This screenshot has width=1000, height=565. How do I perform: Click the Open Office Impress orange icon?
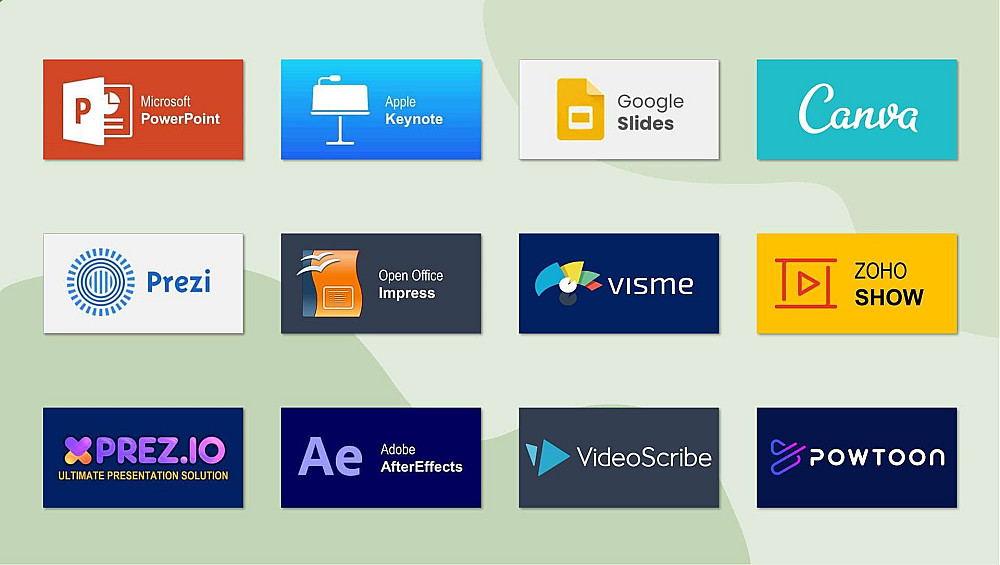pos(330,283)
